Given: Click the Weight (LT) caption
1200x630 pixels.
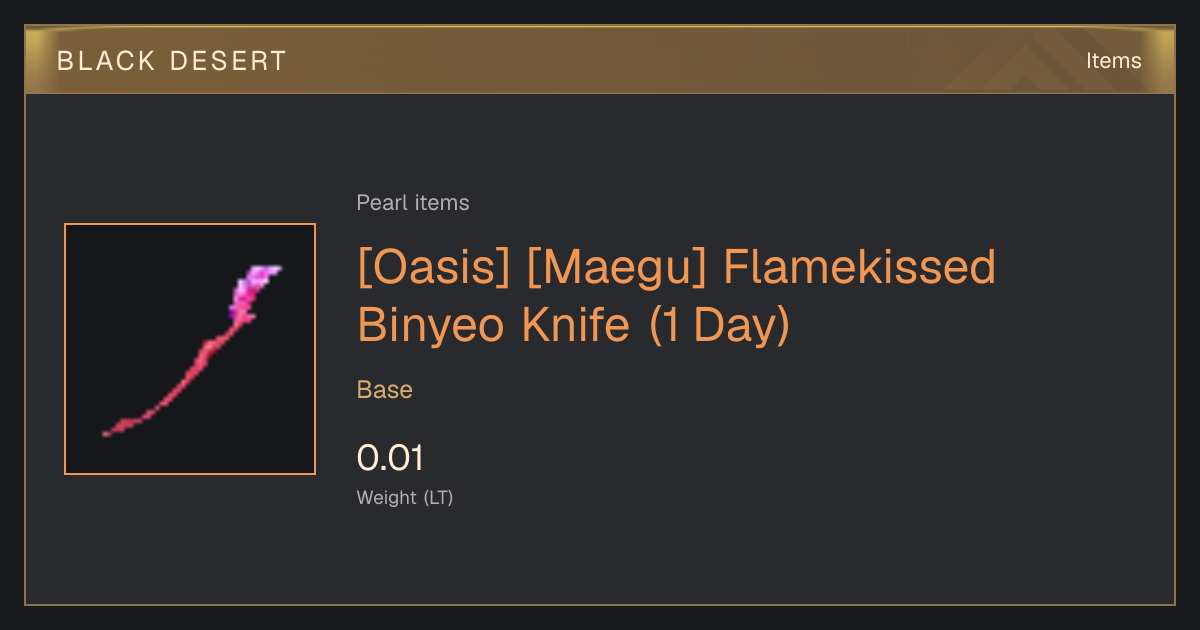Looking at the screenshot, I should coord(405,497).
